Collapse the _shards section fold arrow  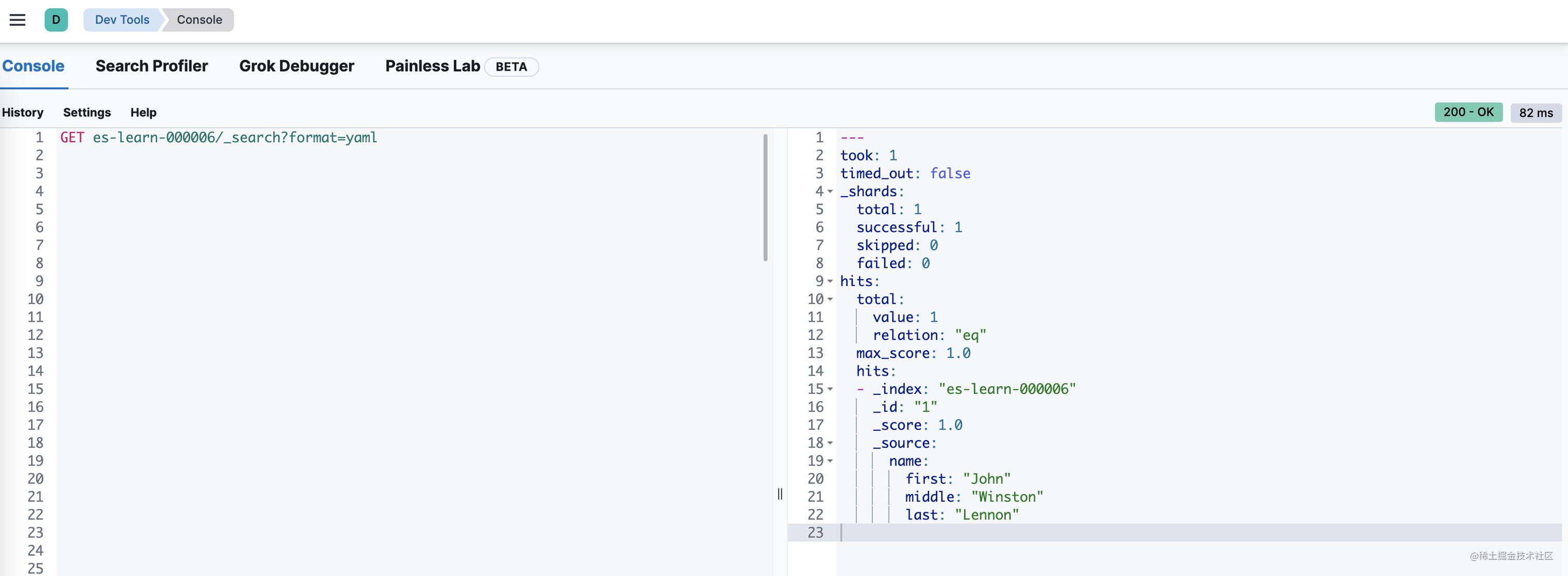click(x=830, y=192)
